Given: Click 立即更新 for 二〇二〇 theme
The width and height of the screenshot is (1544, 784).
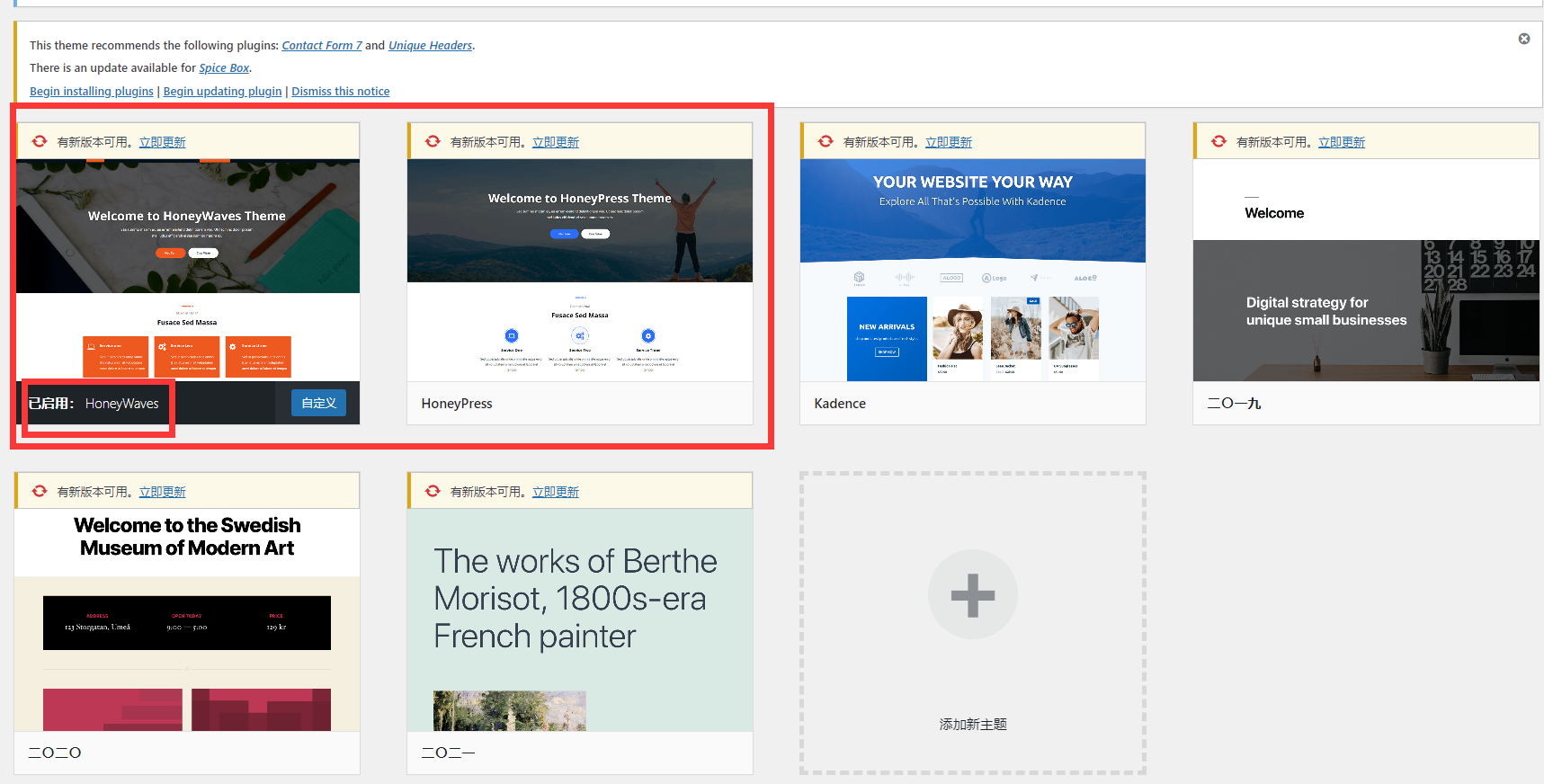Looking at the screenshot, I should (163, 492).
